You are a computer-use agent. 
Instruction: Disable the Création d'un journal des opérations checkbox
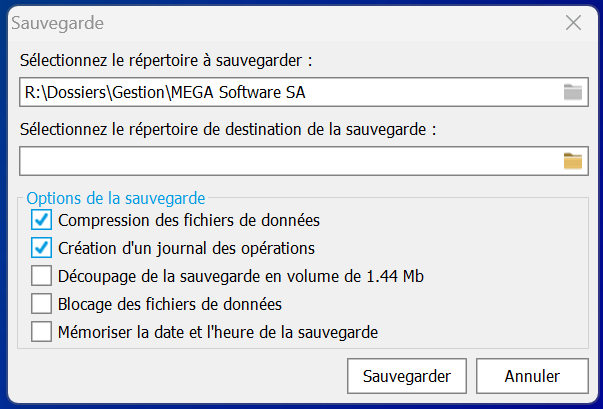click(x=42, y=247)
